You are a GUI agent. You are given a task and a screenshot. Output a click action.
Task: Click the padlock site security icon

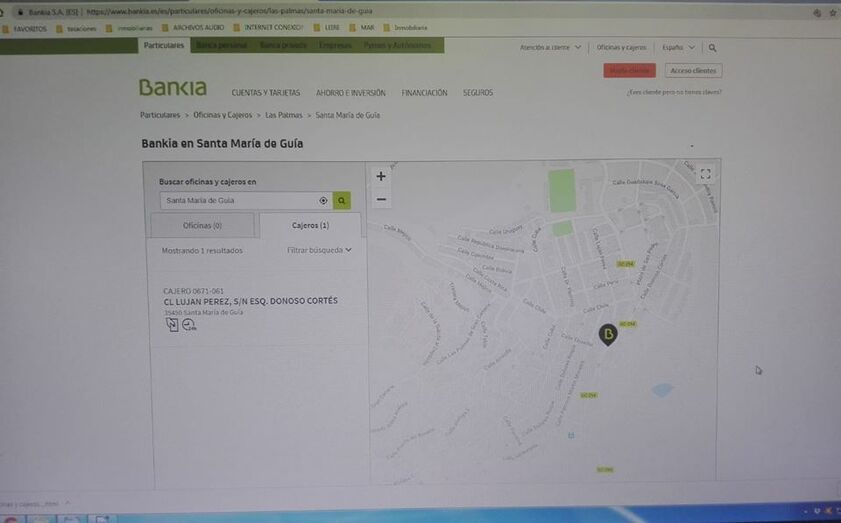(20, 11)
